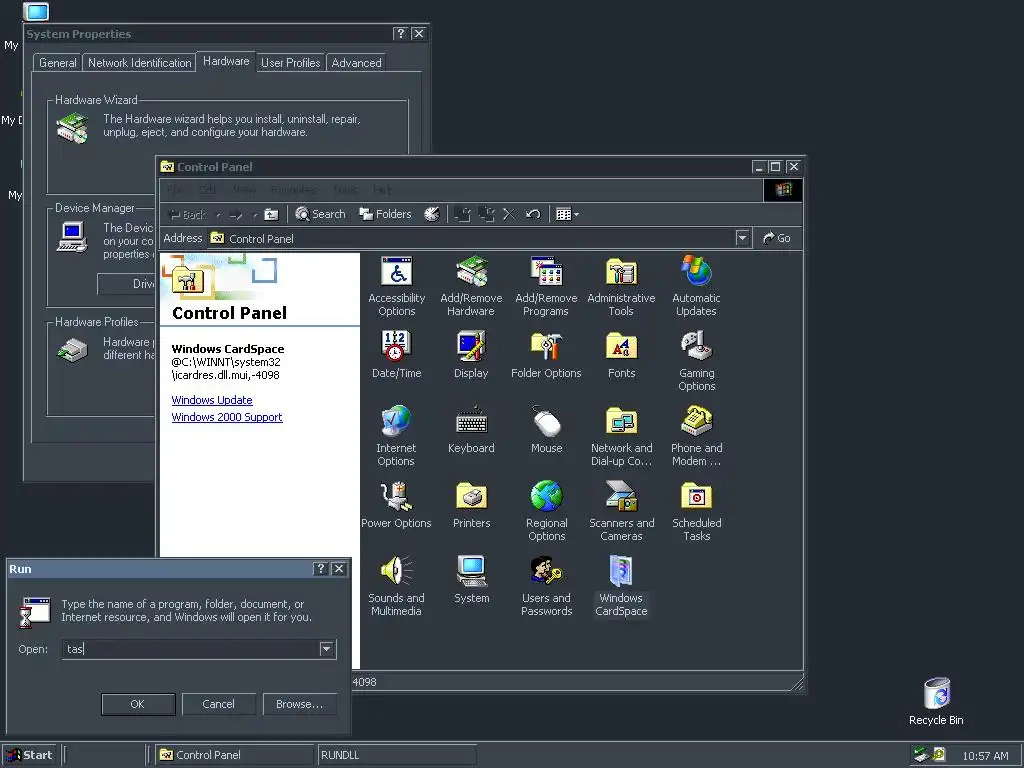Open the File menu in Control Panel
Image resolution: width=1024 pixels, height=768 pixels.
click(174, 190)
